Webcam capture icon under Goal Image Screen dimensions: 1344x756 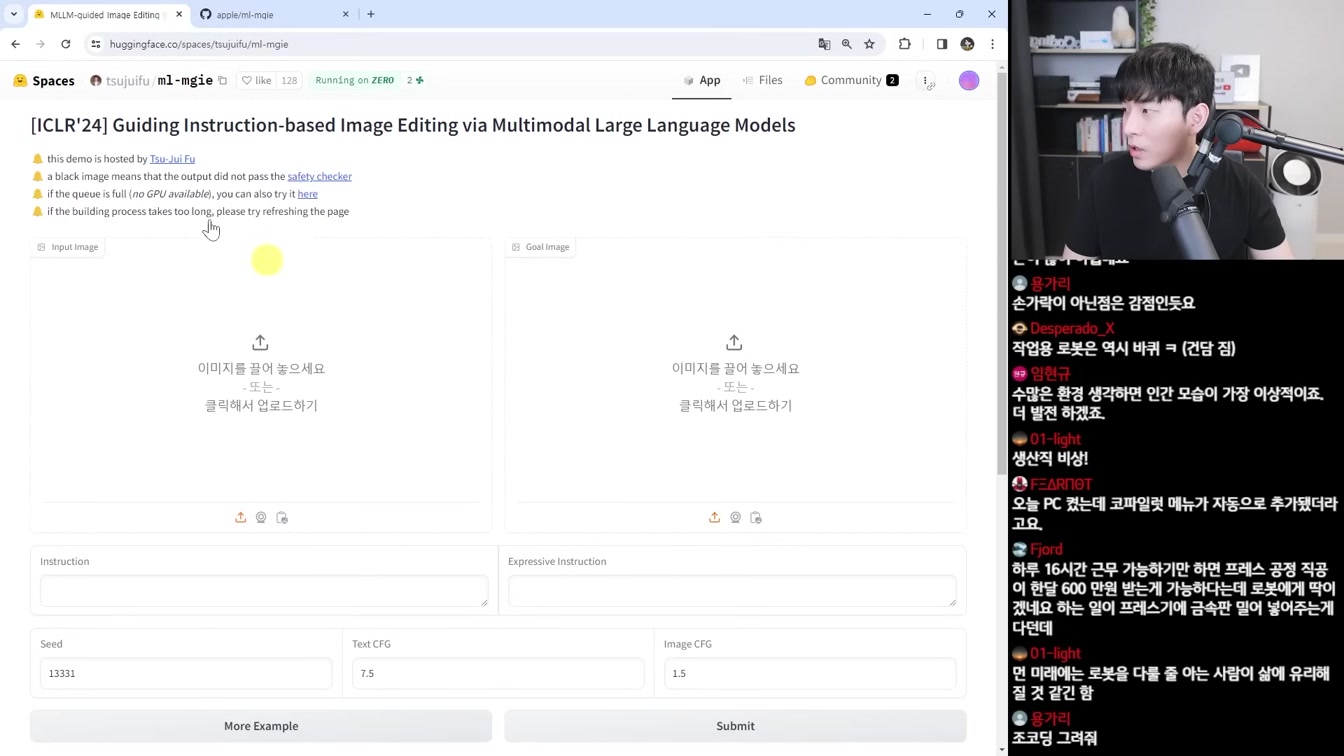(x=735, y=517)
